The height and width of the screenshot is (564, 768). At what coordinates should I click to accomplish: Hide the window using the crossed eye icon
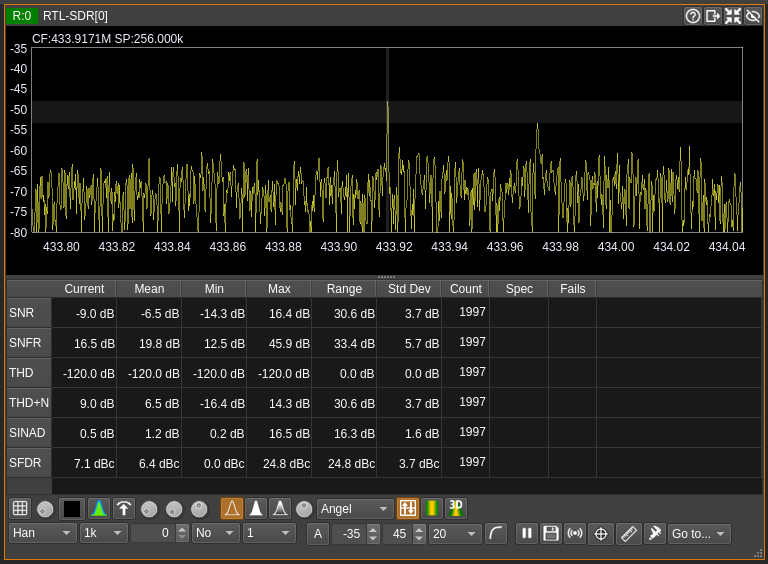pos(752,16)
